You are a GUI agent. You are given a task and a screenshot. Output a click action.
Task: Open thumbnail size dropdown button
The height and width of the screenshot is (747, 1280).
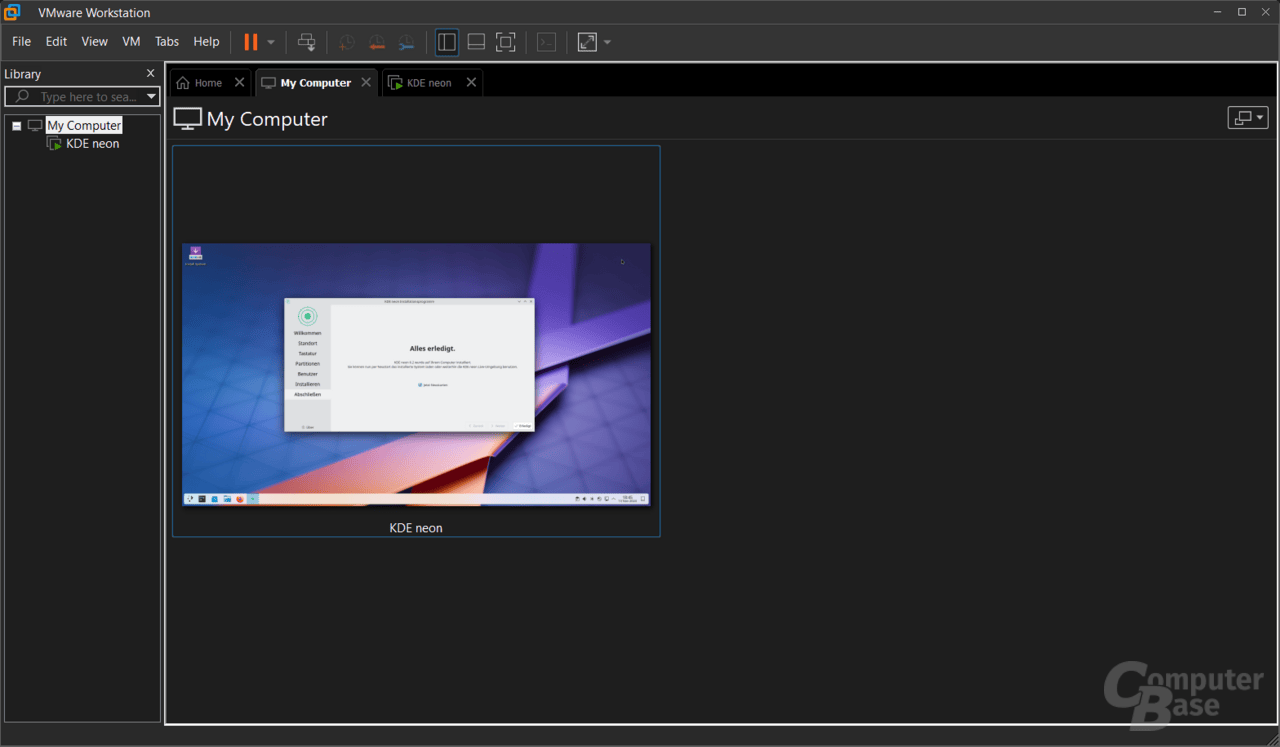tap(1248, 117)
